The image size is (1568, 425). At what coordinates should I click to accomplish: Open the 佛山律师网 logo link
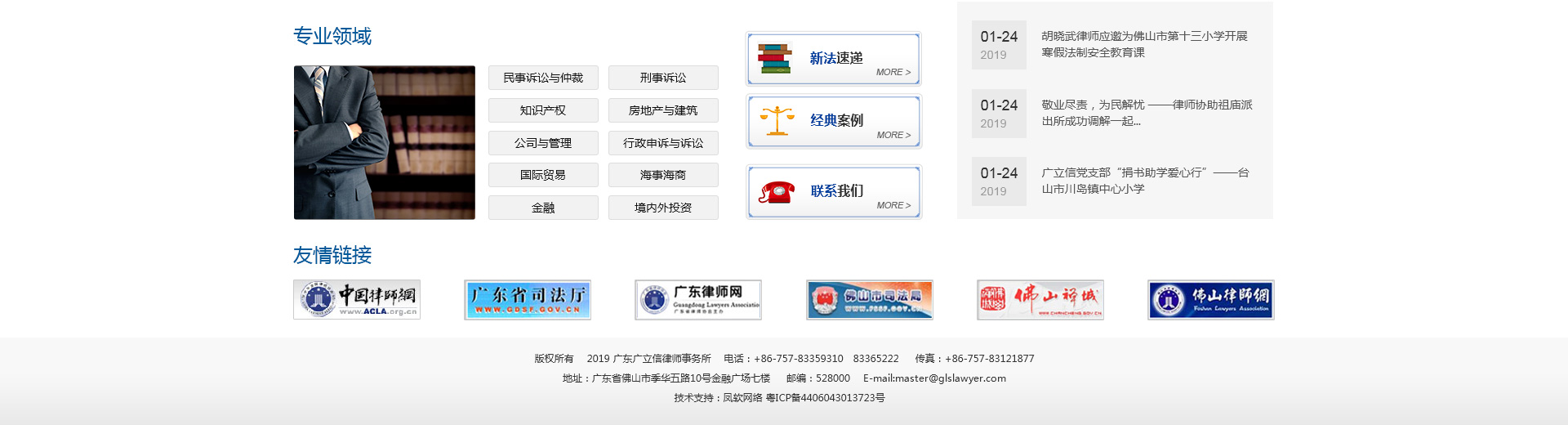[x=1210, y=300]
